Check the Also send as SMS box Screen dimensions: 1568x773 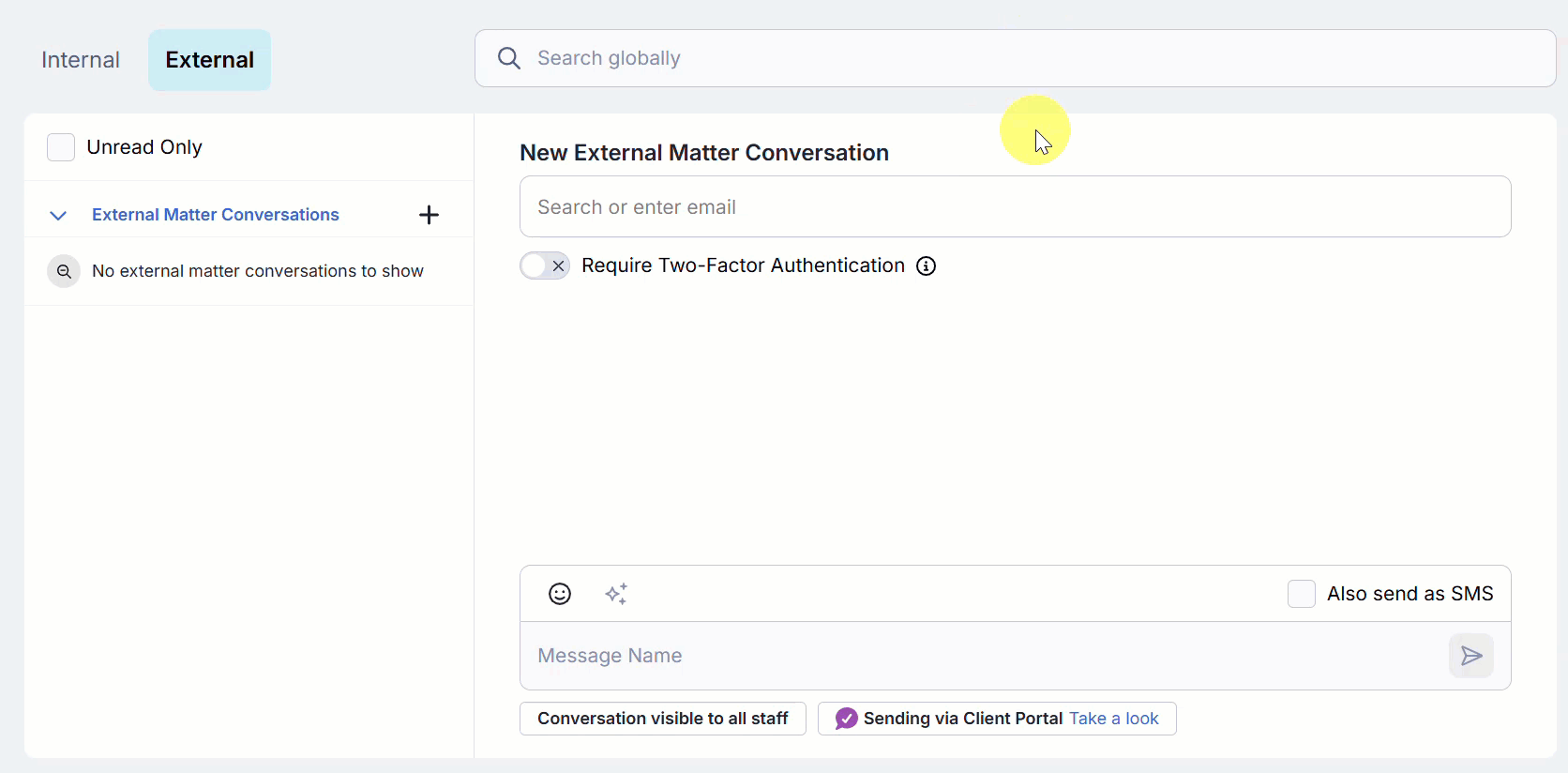tap(1302, 594)
